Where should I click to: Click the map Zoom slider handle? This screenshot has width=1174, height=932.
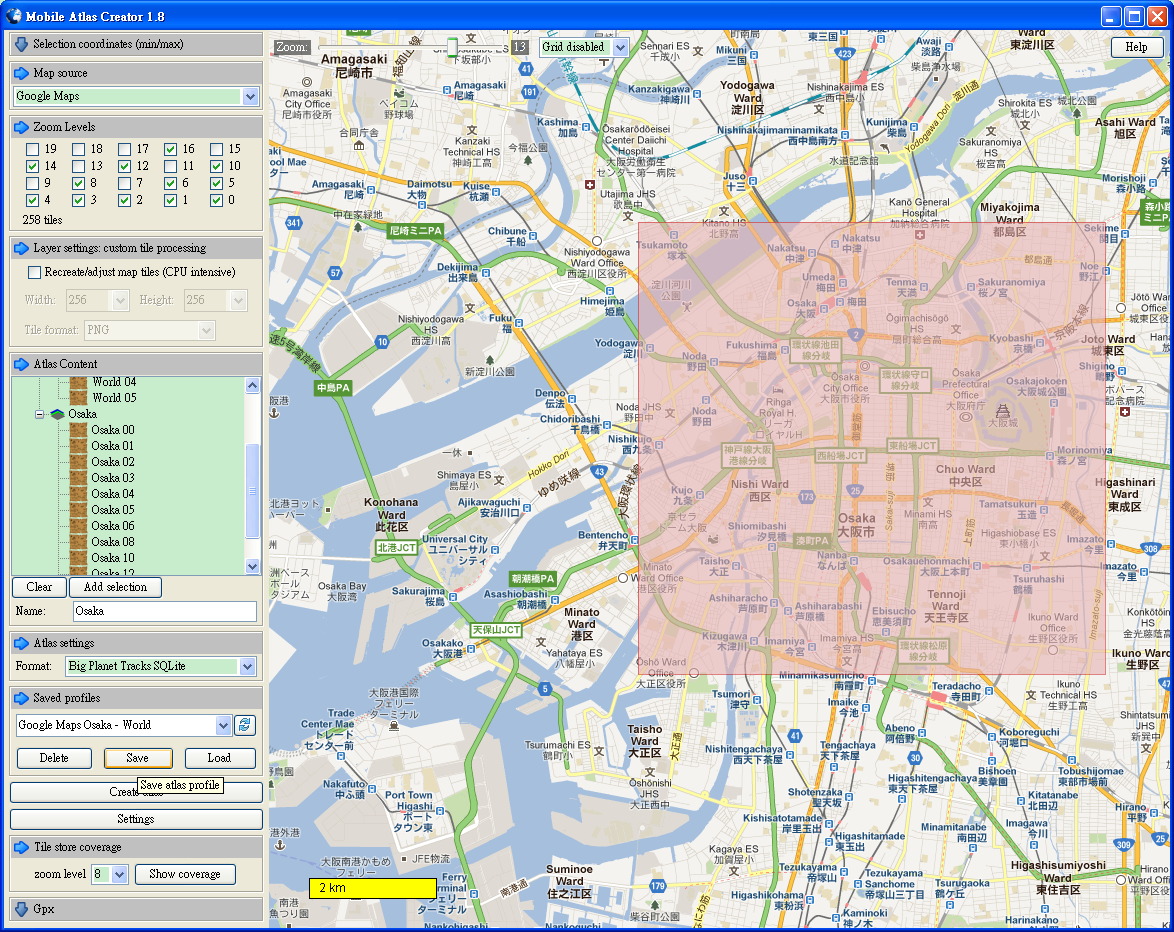click(x=452, y=47)
